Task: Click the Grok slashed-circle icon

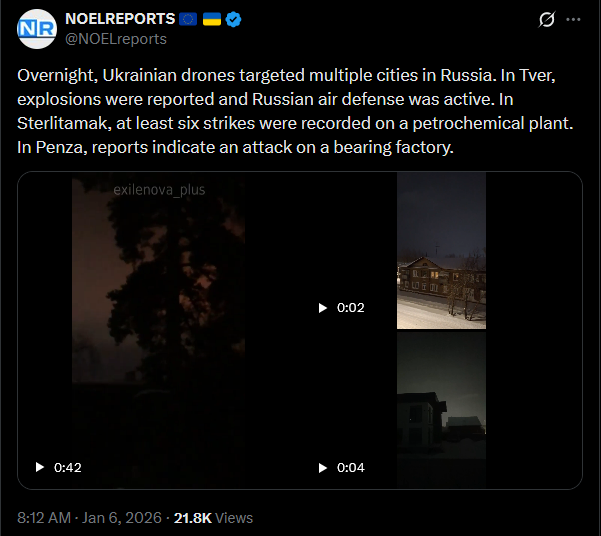Action: click(x=547, y=19)
